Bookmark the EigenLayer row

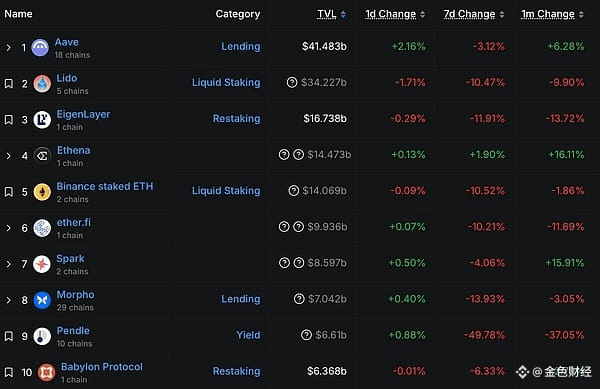[9, 120]
